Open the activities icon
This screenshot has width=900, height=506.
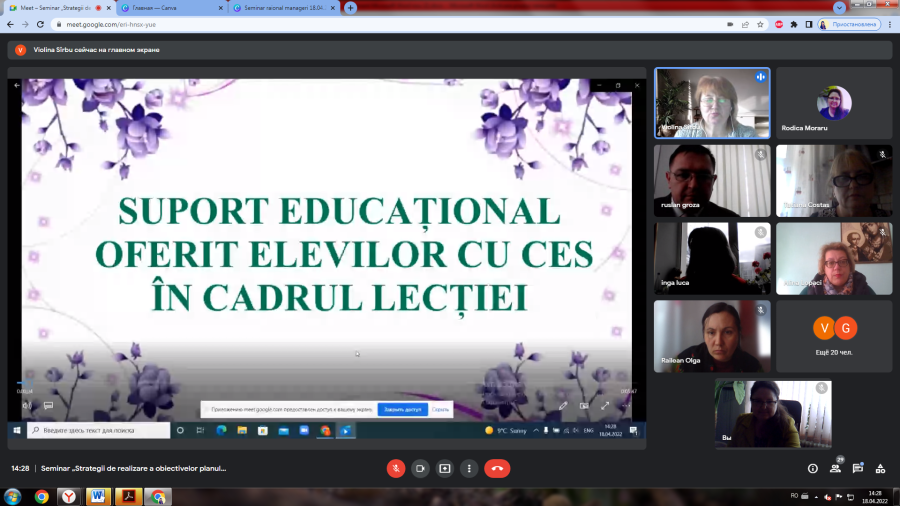(x=880, y=469)
